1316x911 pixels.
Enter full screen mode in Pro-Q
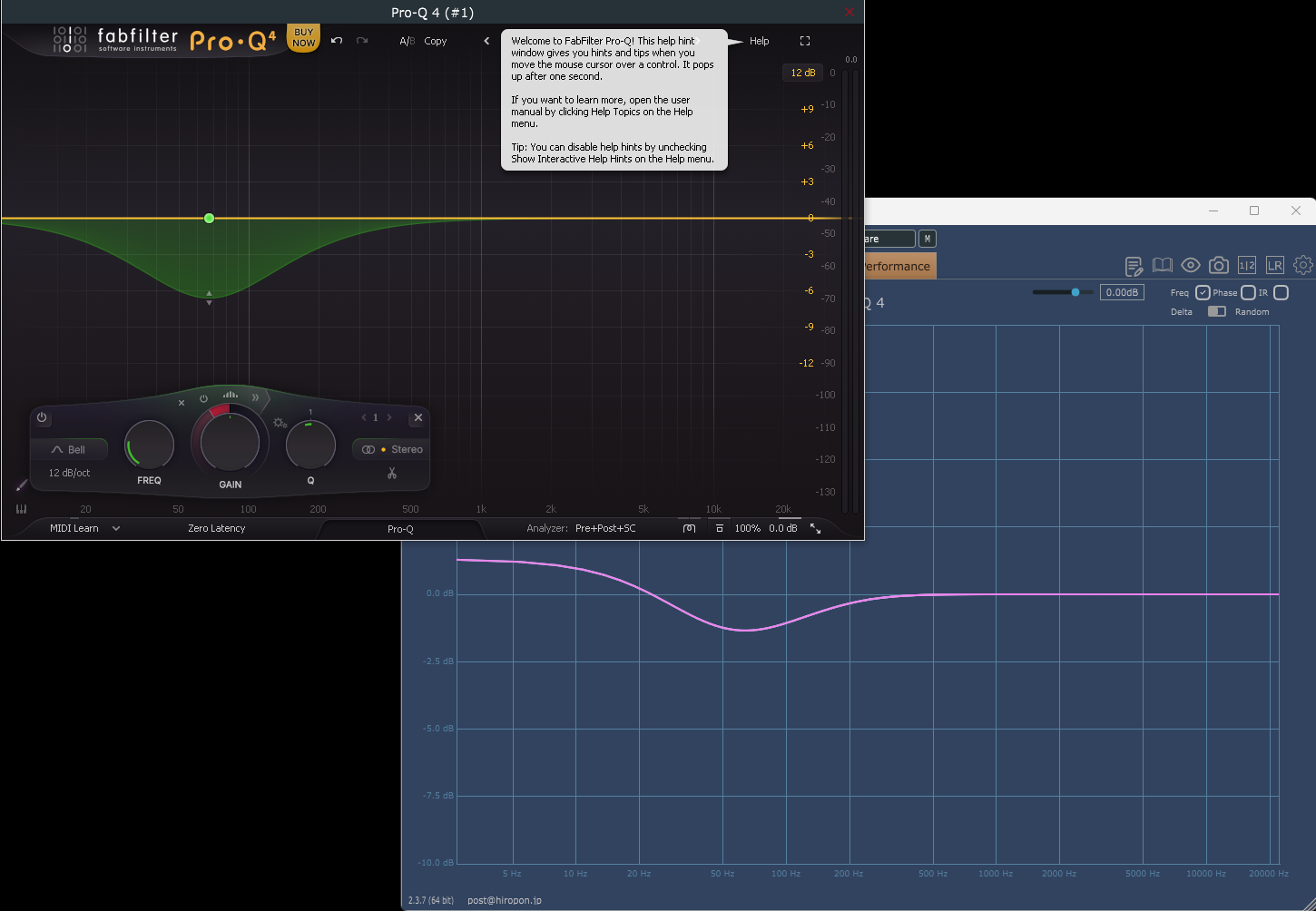tap(805, 41)
